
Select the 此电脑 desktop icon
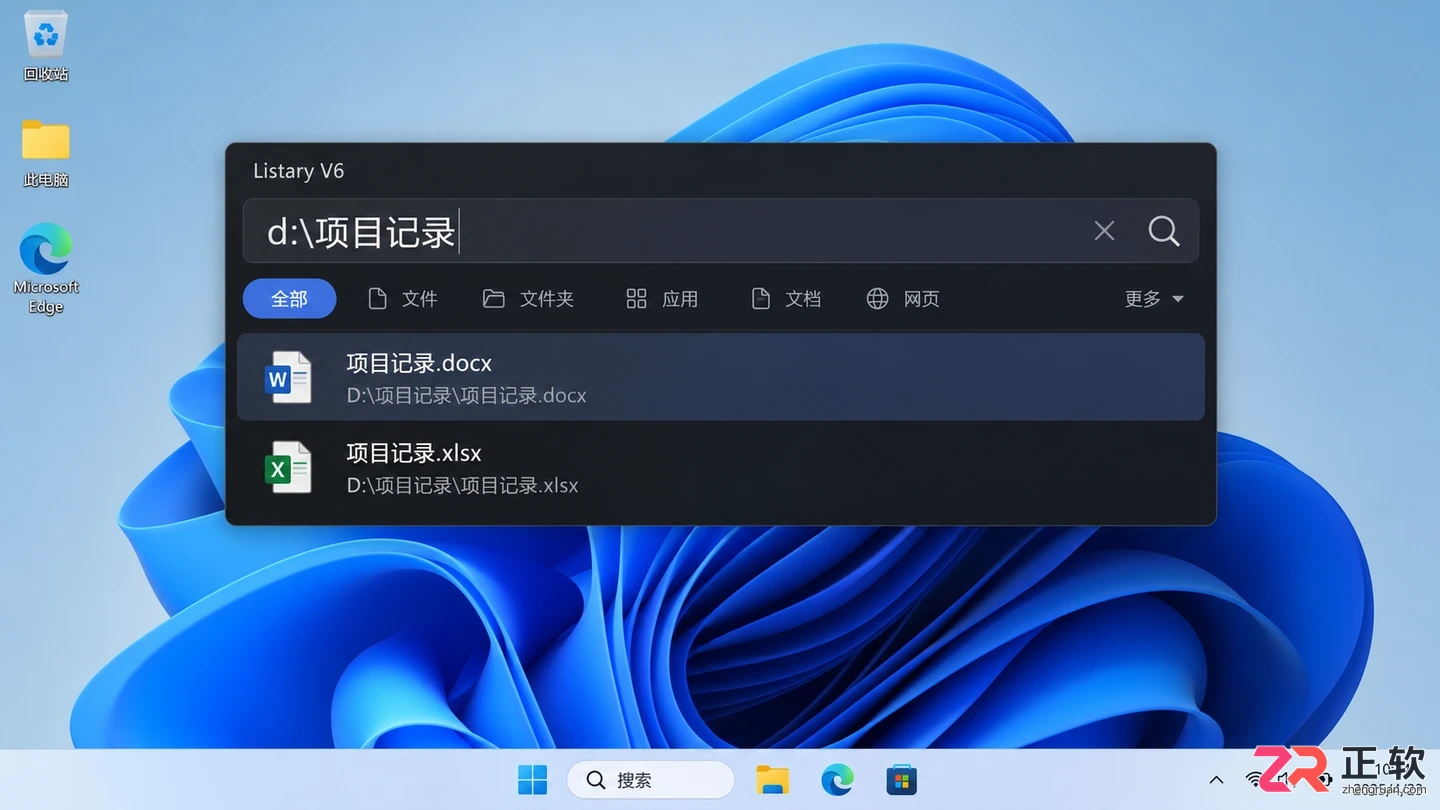pyautogui.click(x=46, y=153)
